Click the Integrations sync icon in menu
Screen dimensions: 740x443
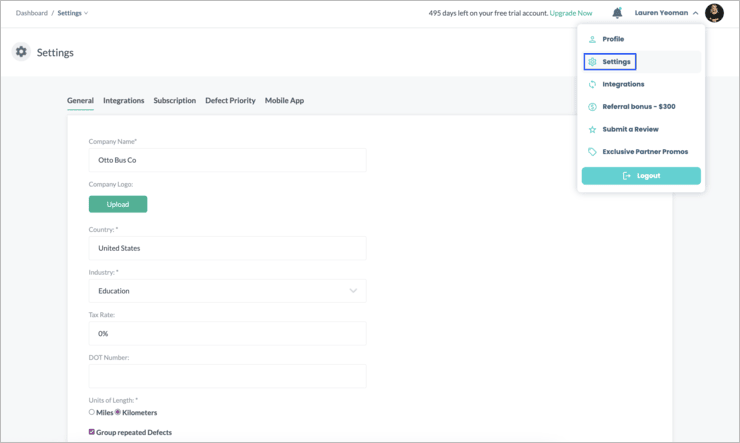(592, 85)
